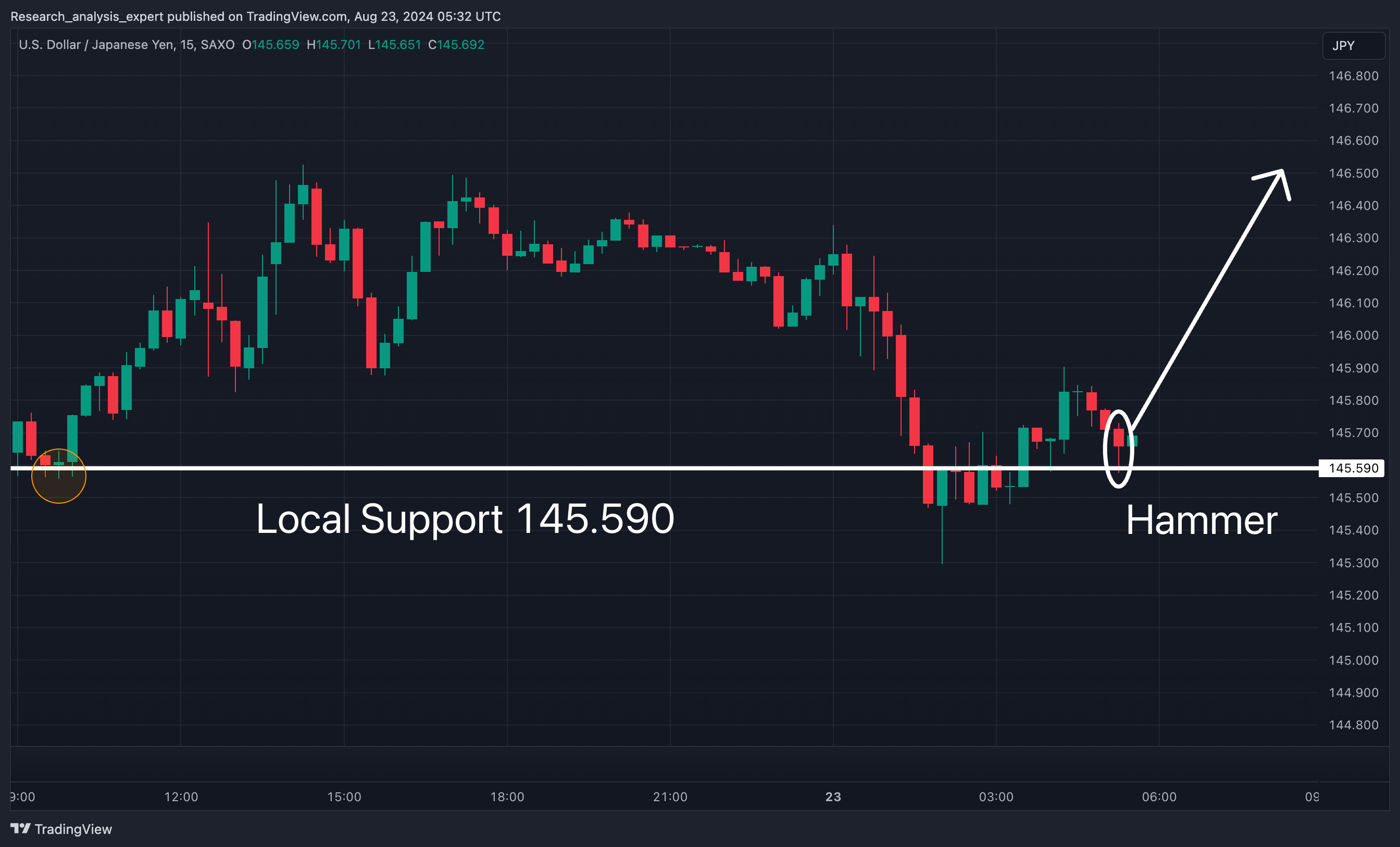Click the TradingView logo at the bottom
This screenshot has width=1400, height=847.
coord(61,829)
